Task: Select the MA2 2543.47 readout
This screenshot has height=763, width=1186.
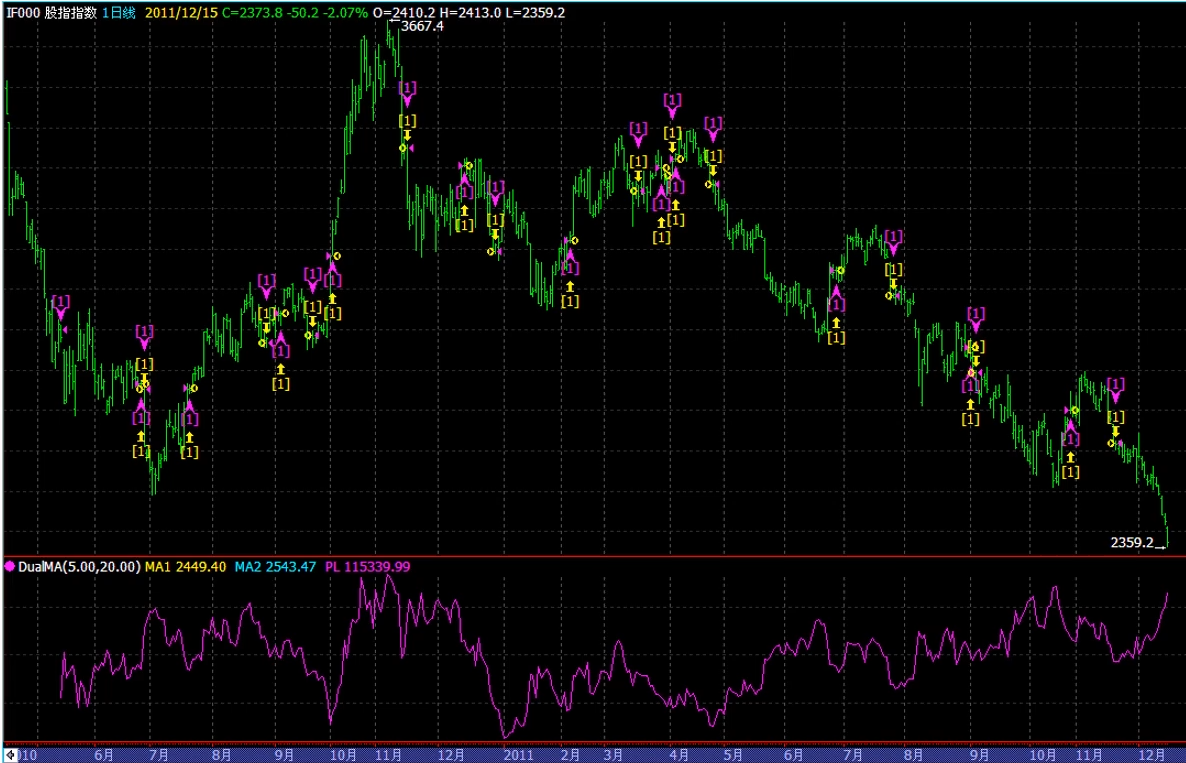Action: point(275,566)
